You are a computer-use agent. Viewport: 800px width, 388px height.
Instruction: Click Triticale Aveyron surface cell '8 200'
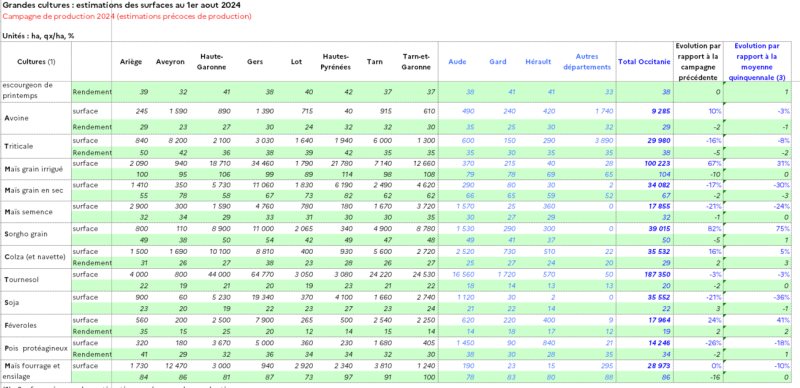click(x=179, y=141)
